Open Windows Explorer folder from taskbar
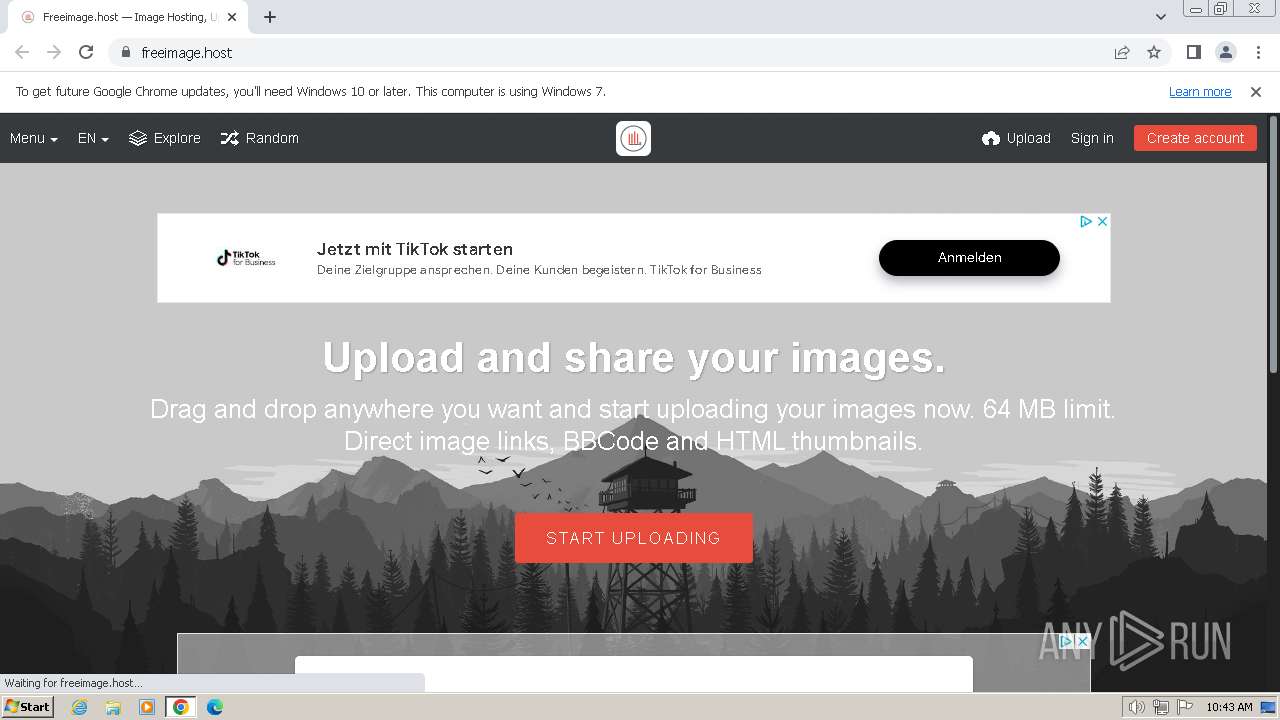The image size is (1280, 720). (x=113, y=707)
